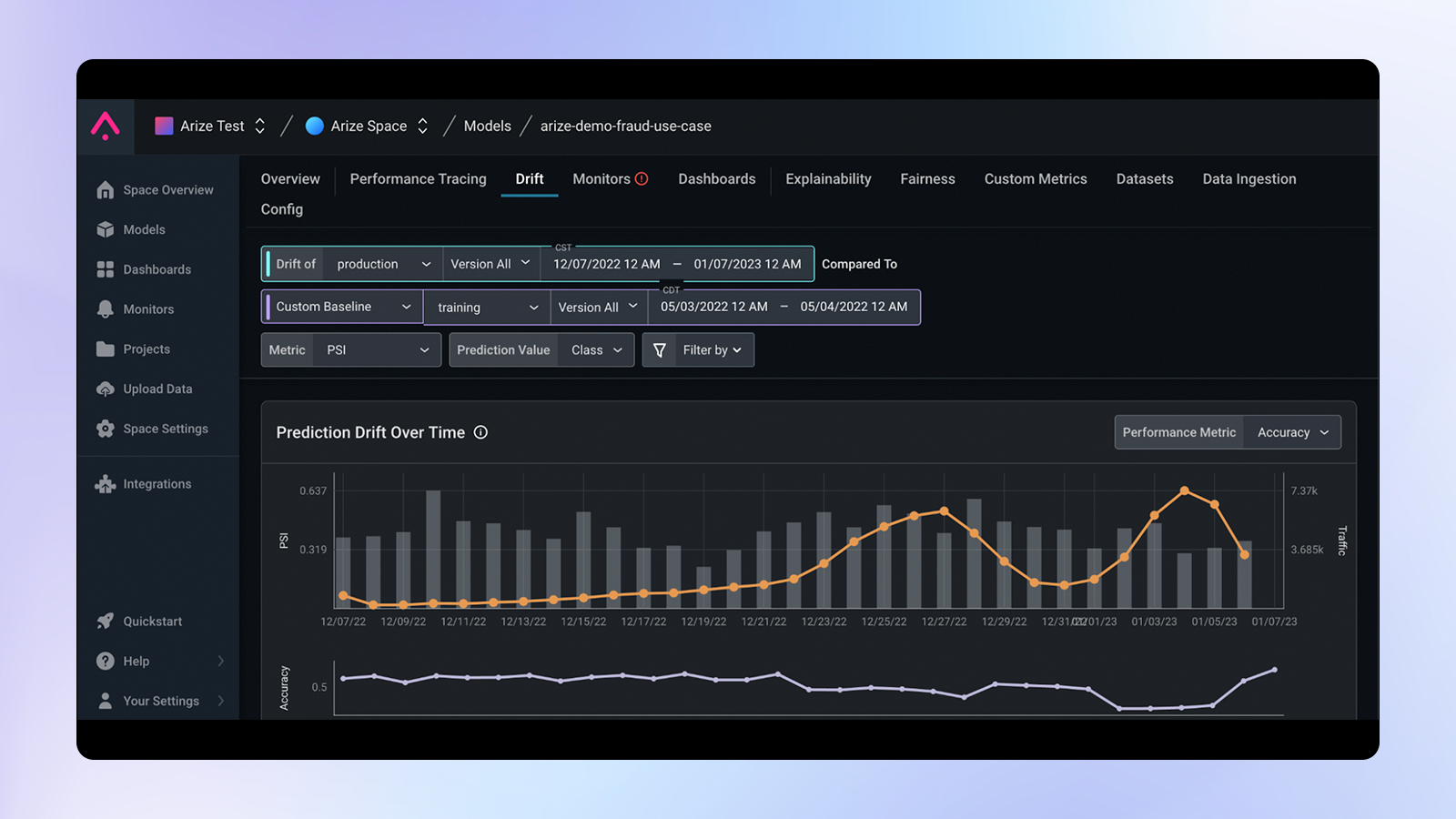Open the Space Settings gear icon

(x=106, y=429)
